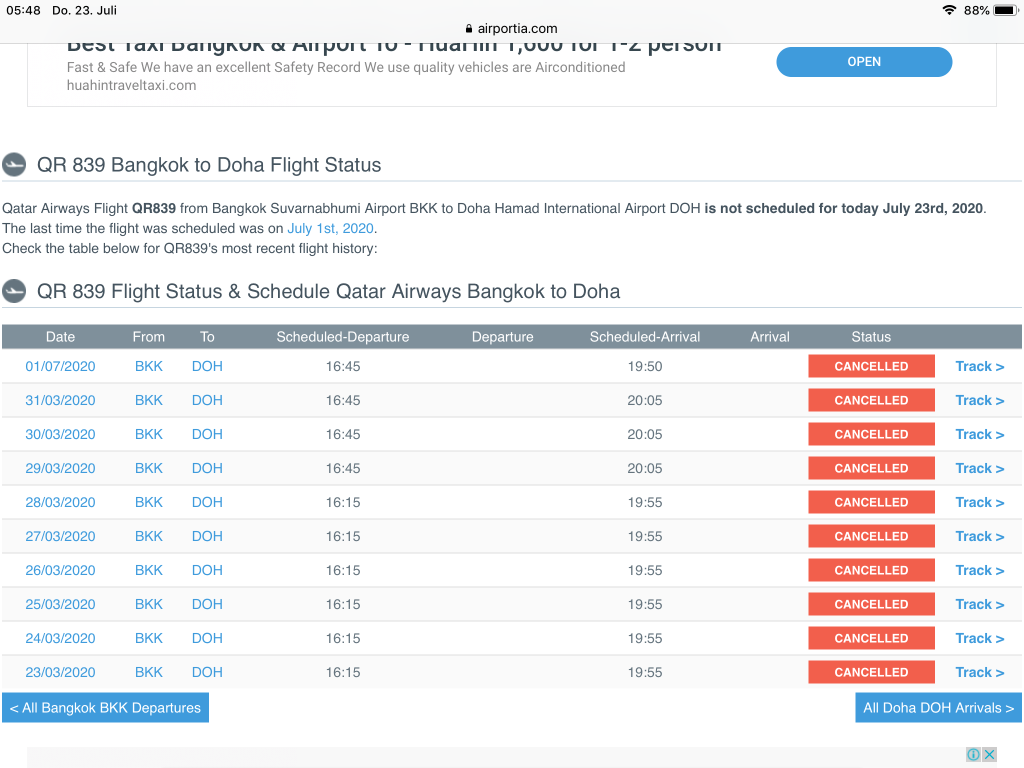Go to All Doha DOH Arrivals
Viewport: 1024px width, 768px height.
938,708
